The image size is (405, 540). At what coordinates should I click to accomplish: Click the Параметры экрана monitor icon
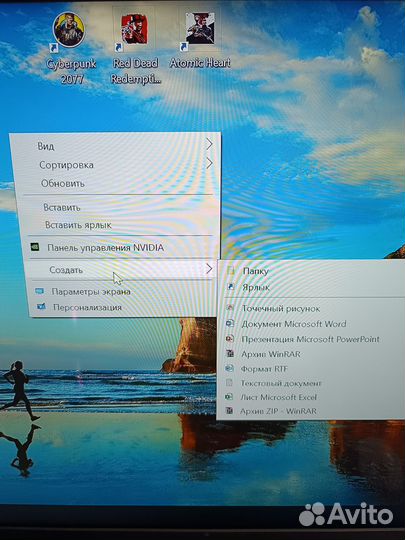point(40,291)
